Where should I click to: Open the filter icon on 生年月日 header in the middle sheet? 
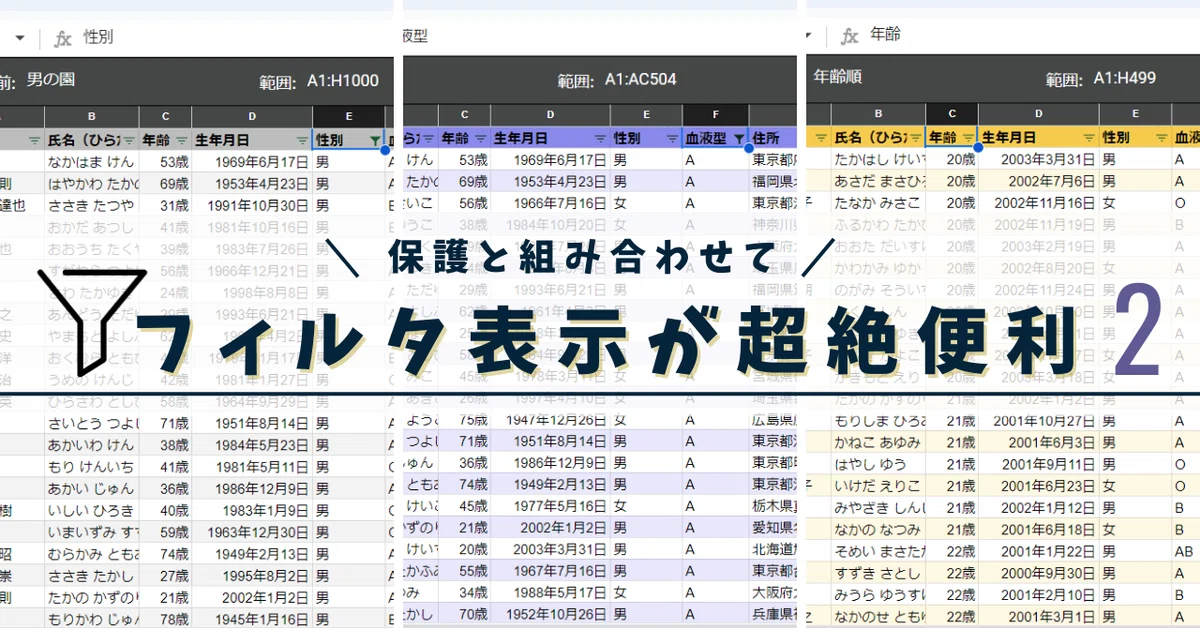600,139
